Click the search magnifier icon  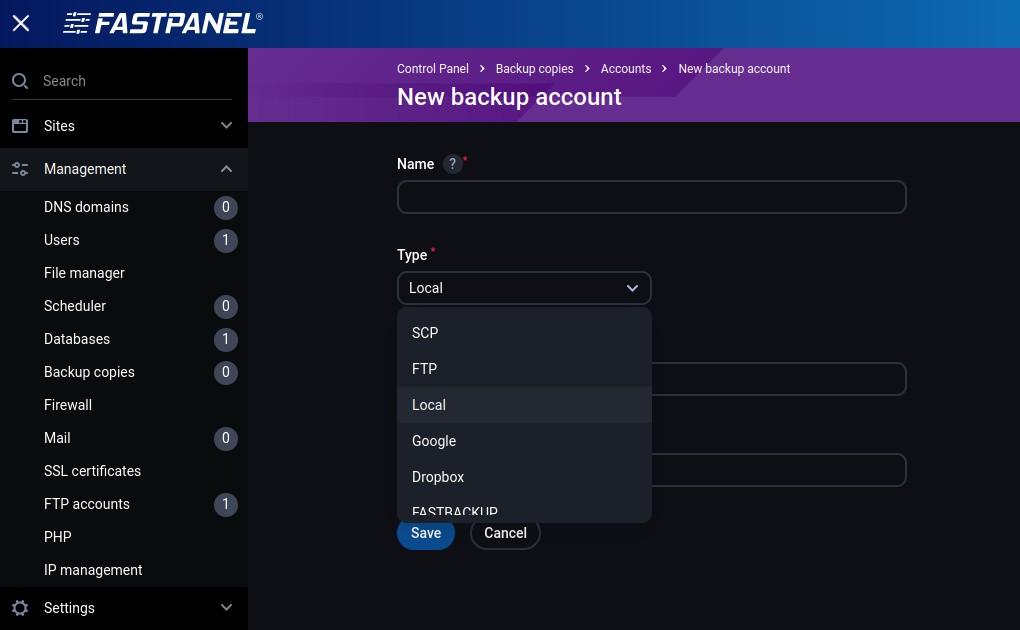20,81
